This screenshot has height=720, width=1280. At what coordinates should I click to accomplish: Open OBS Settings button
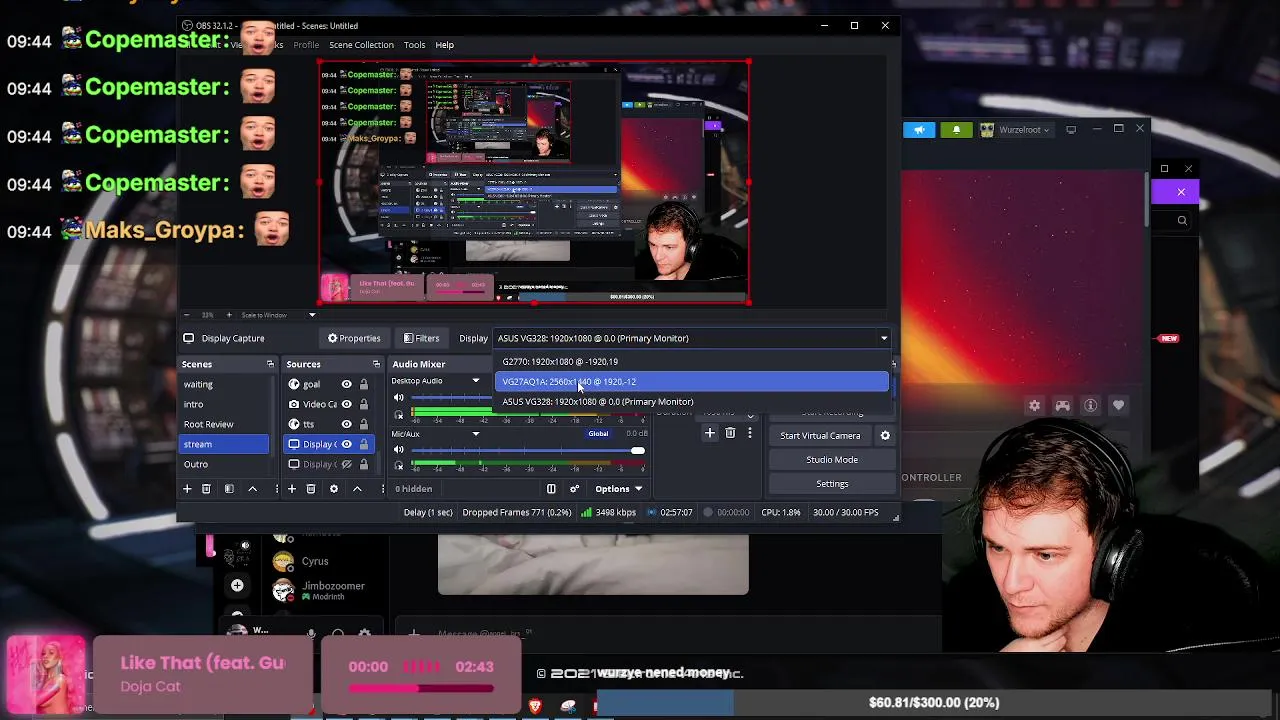(832, 484)
